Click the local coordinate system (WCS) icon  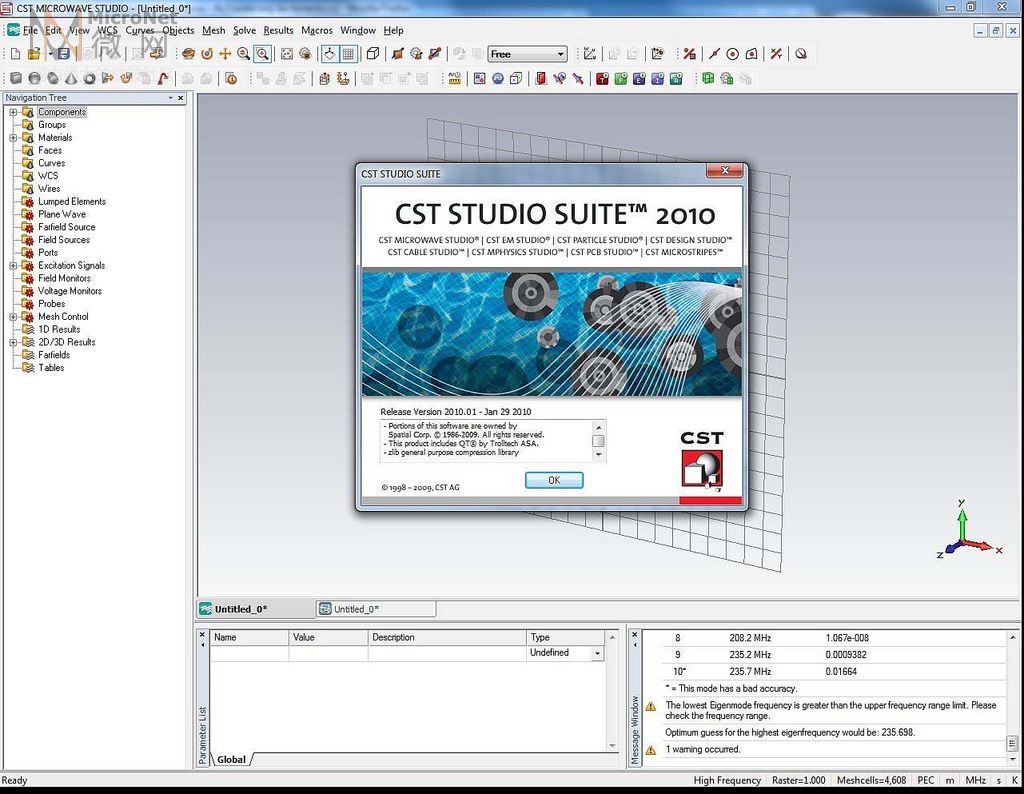pyautogui.click(x=590, y=54)
